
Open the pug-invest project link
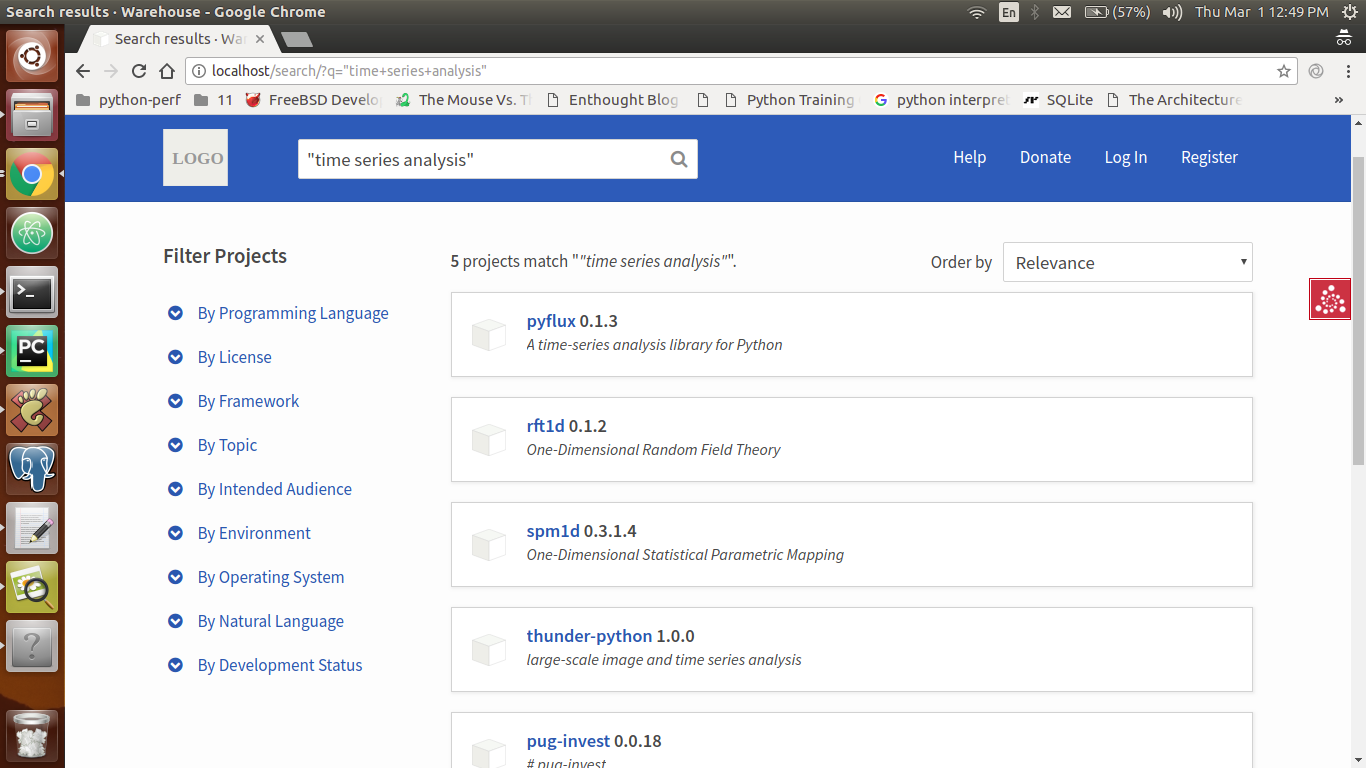(568, 741)
